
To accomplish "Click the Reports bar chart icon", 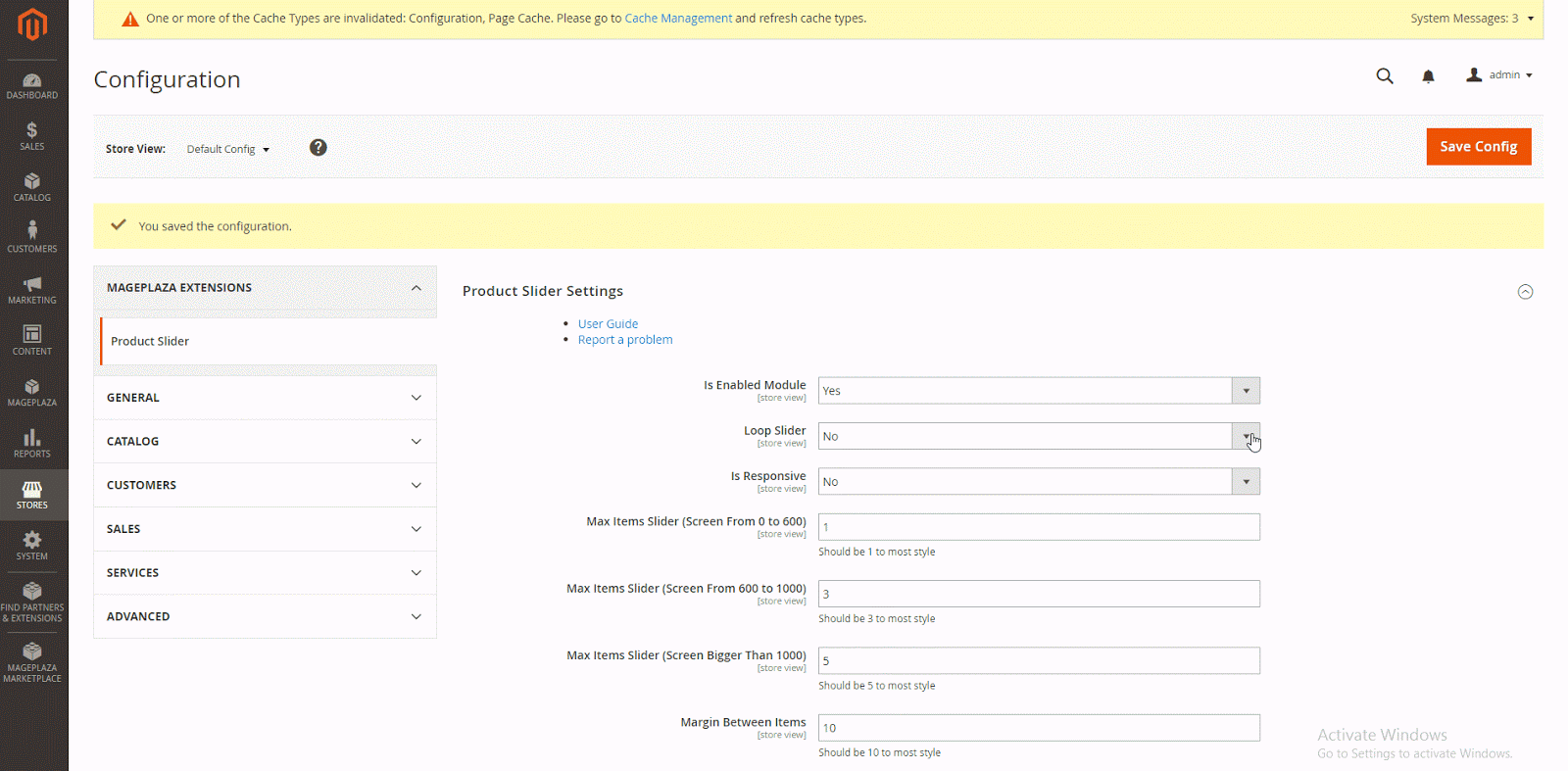I will [x=32, y=443].
